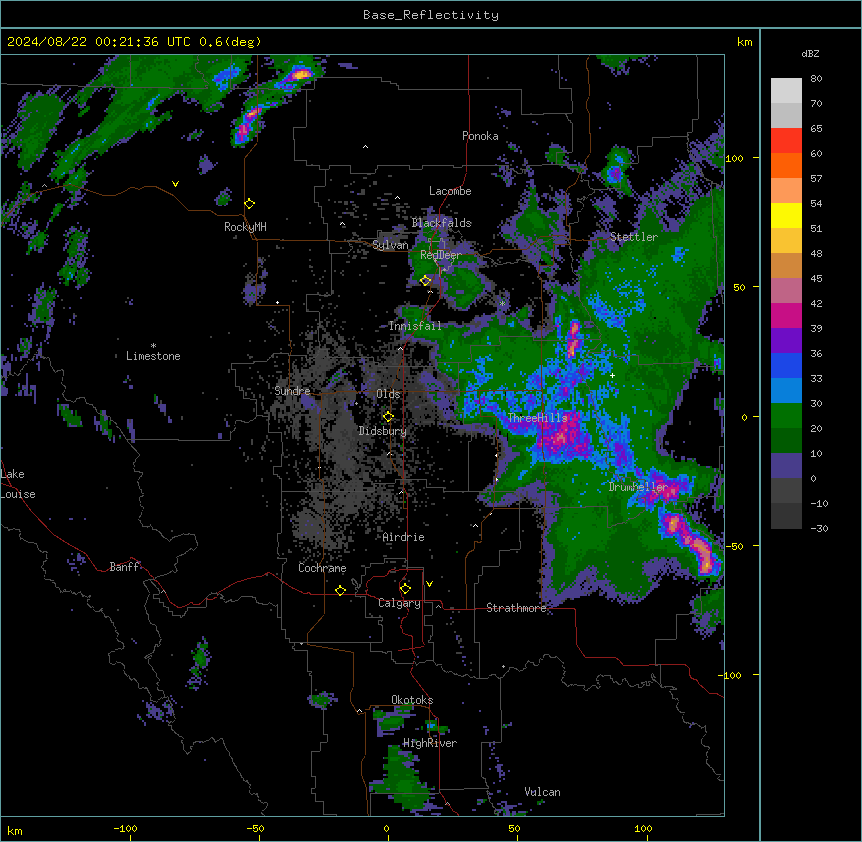Click the 45 value in dBZ legend
Screen dimensions: 862x842
pos(816,279)
